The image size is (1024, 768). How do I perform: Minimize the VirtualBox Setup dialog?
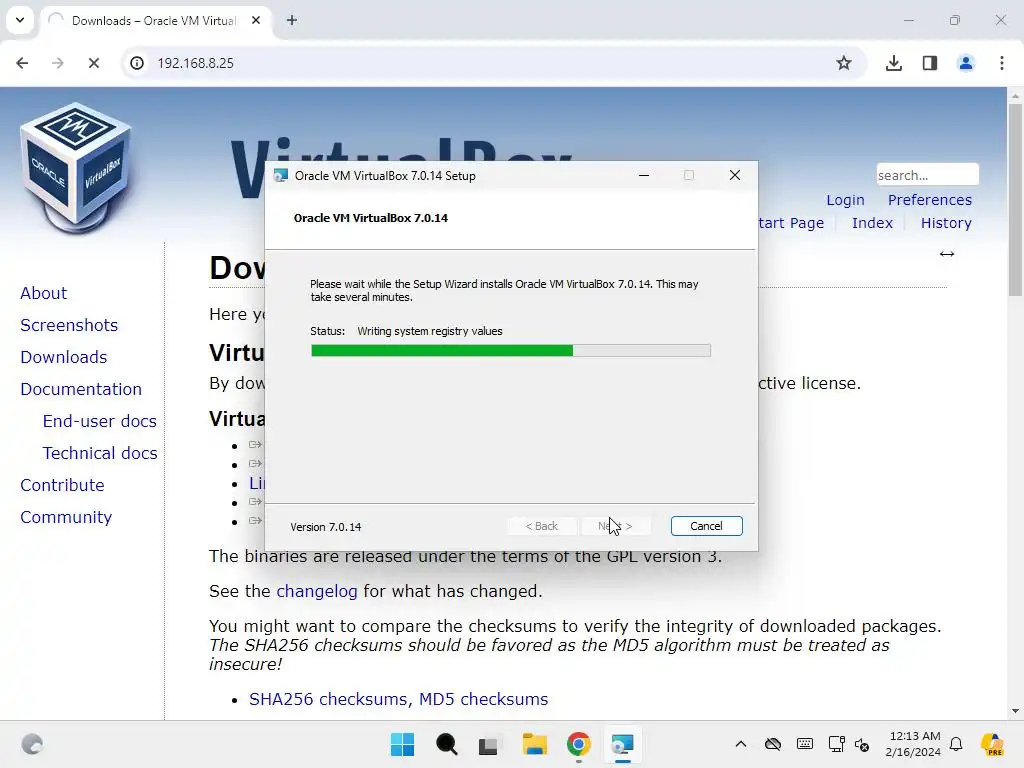644,176
